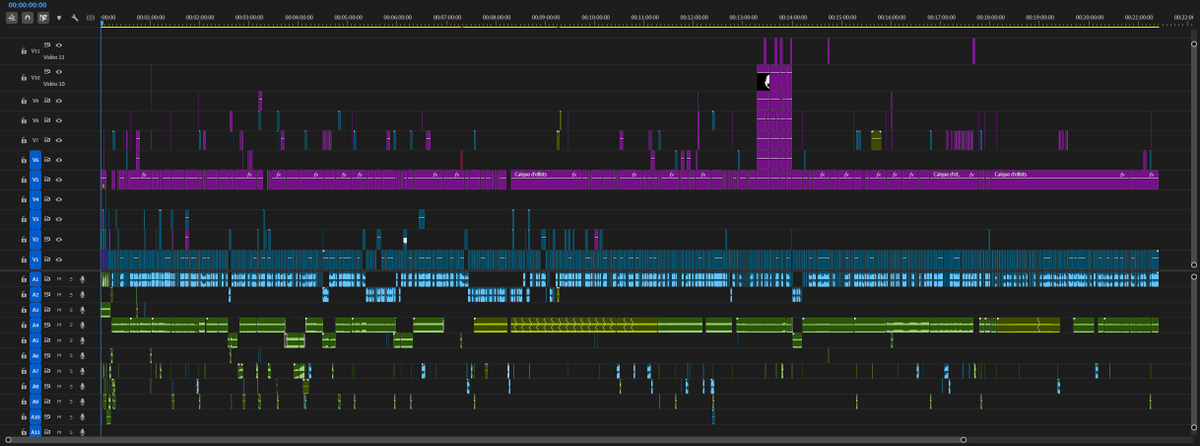
Task: Toggle sync lock on track A9
Action: pyautogui.click(x=47, y=401)
